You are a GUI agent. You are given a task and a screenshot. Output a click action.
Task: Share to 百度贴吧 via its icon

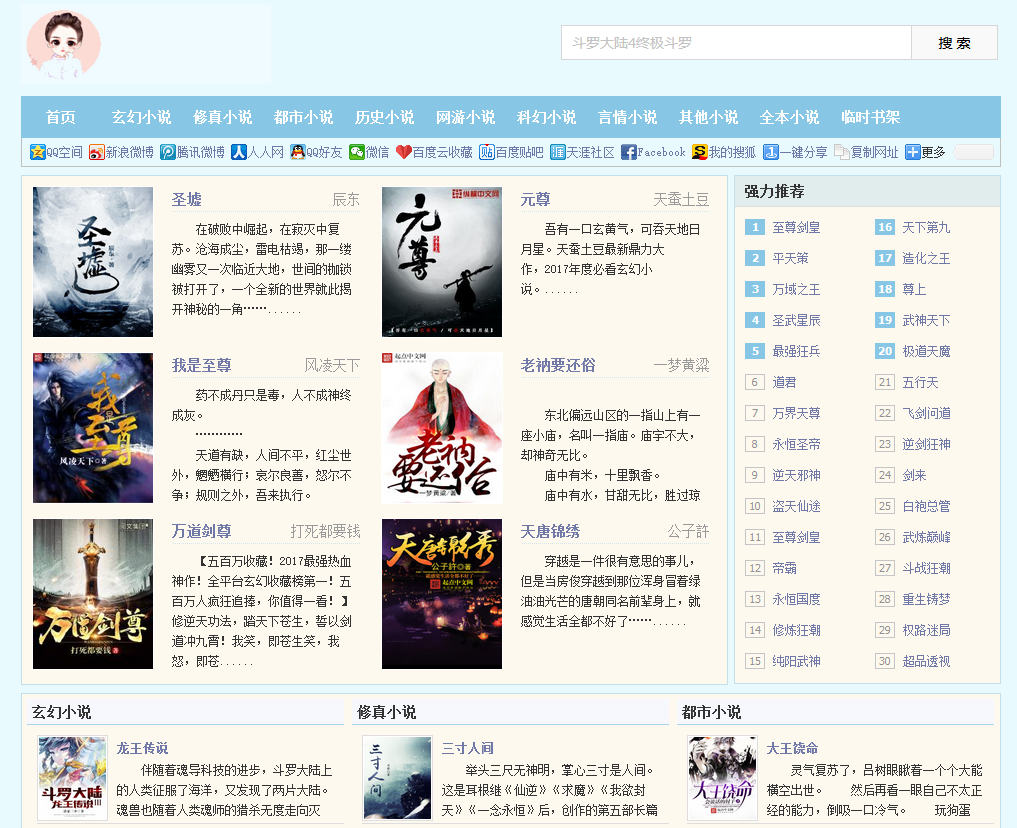[x=487, y=152]
